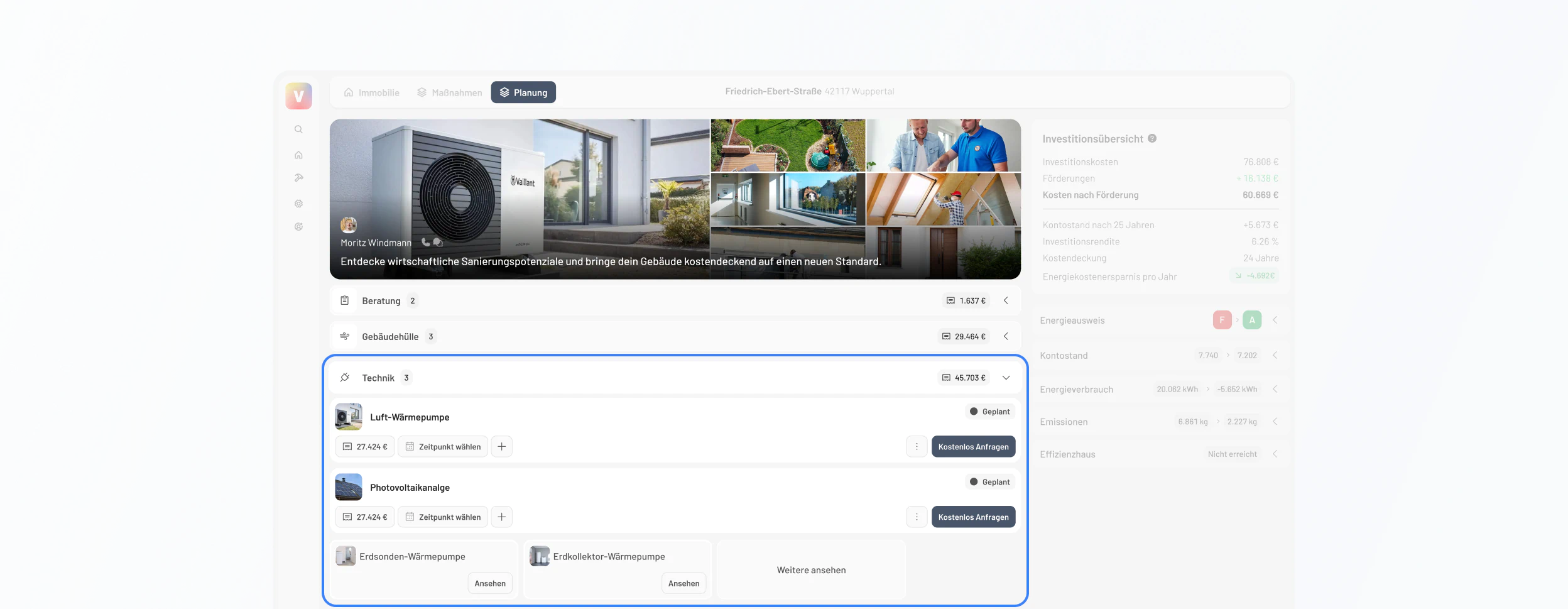This screenshot has height=609, width=1568.
Task: Switch to the Maßnahmen tab
Action: point(450,92)
